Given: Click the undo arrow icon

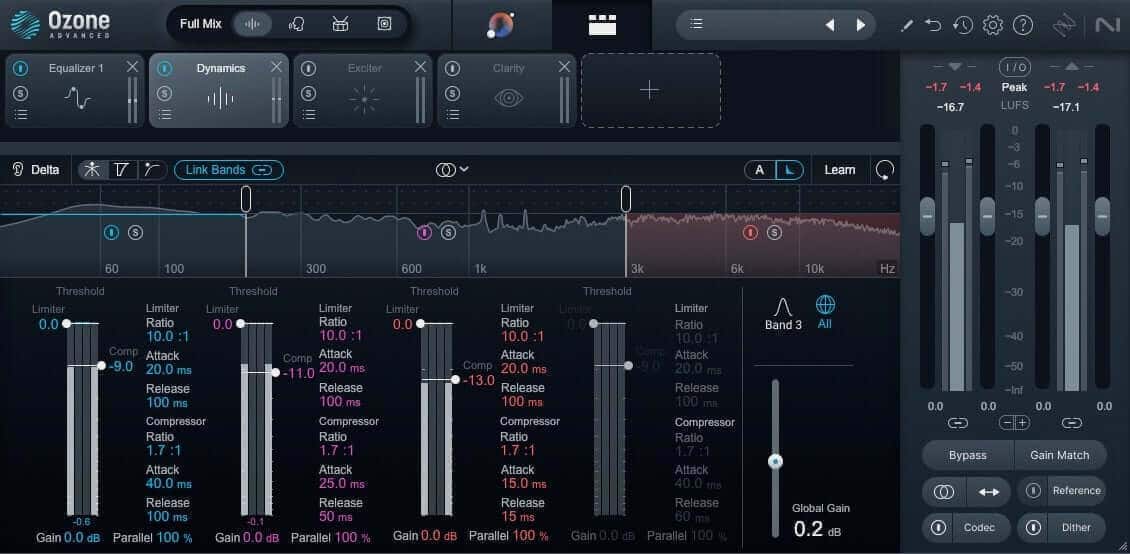Looking at the screenshot, I should tap(933, 25).
